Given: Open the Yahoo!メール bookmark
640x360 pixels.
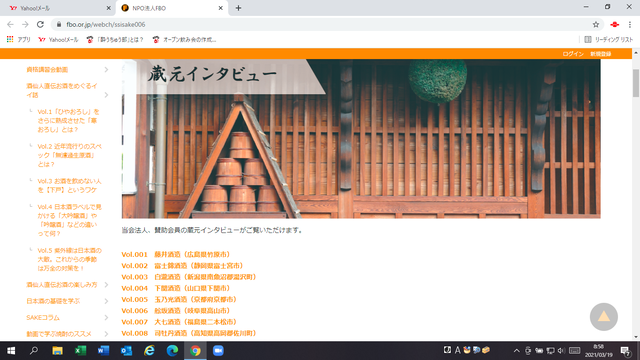Looking at the screenshot, I should point(58,40).
